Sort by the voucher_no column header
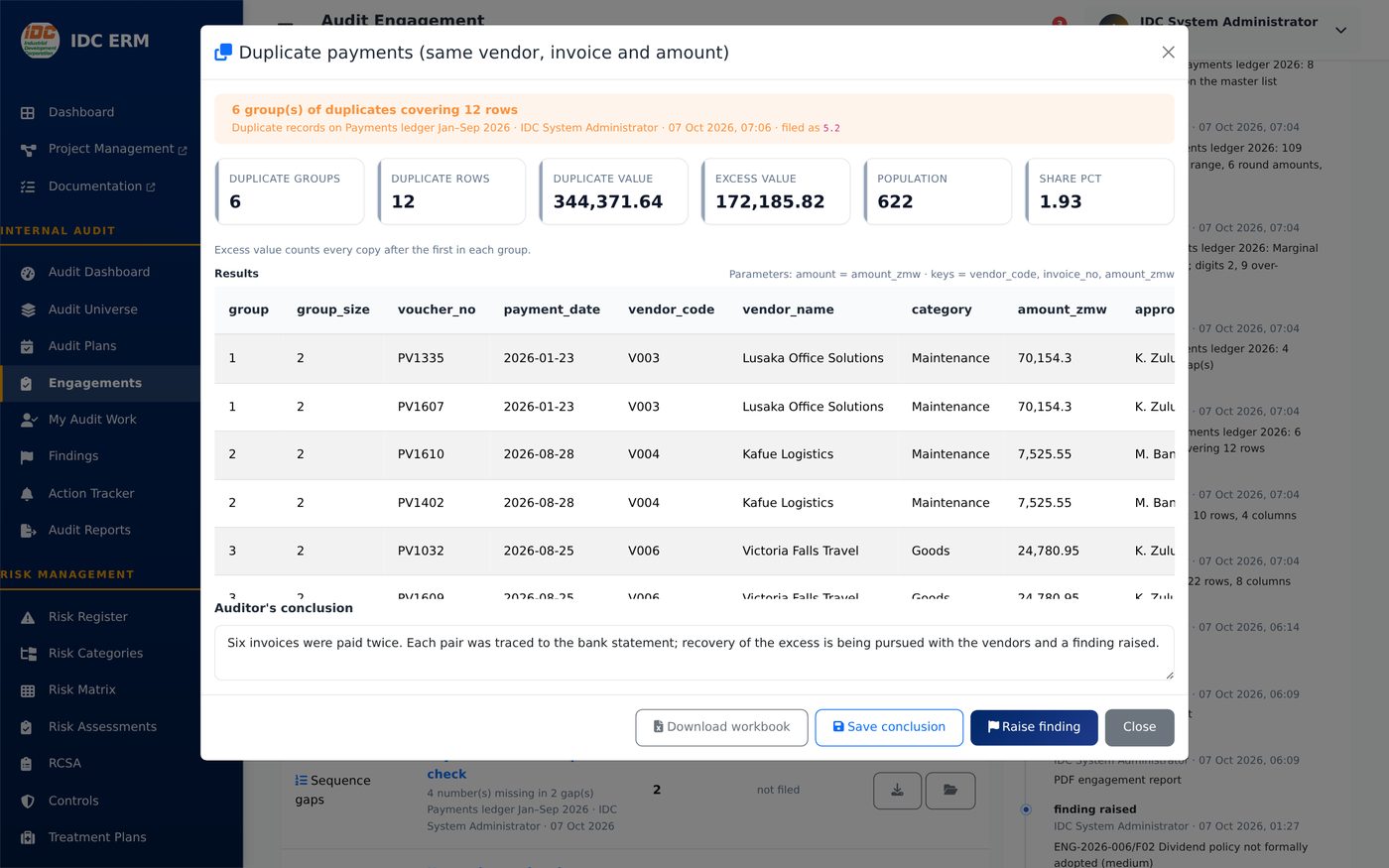The image size is (1389, 868). click(x=437, y=310)
